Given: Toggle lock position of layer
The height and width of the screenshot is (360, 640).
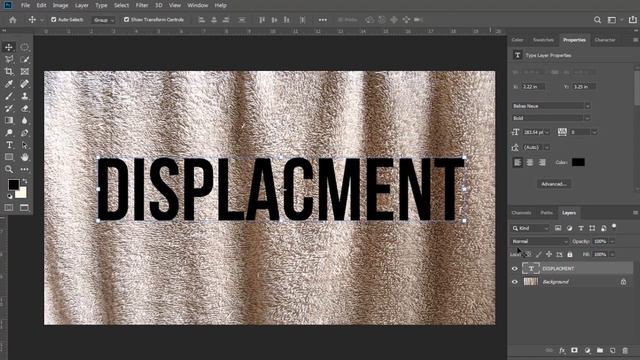Looking at the screenshot, I should click(x=549, y=254).
